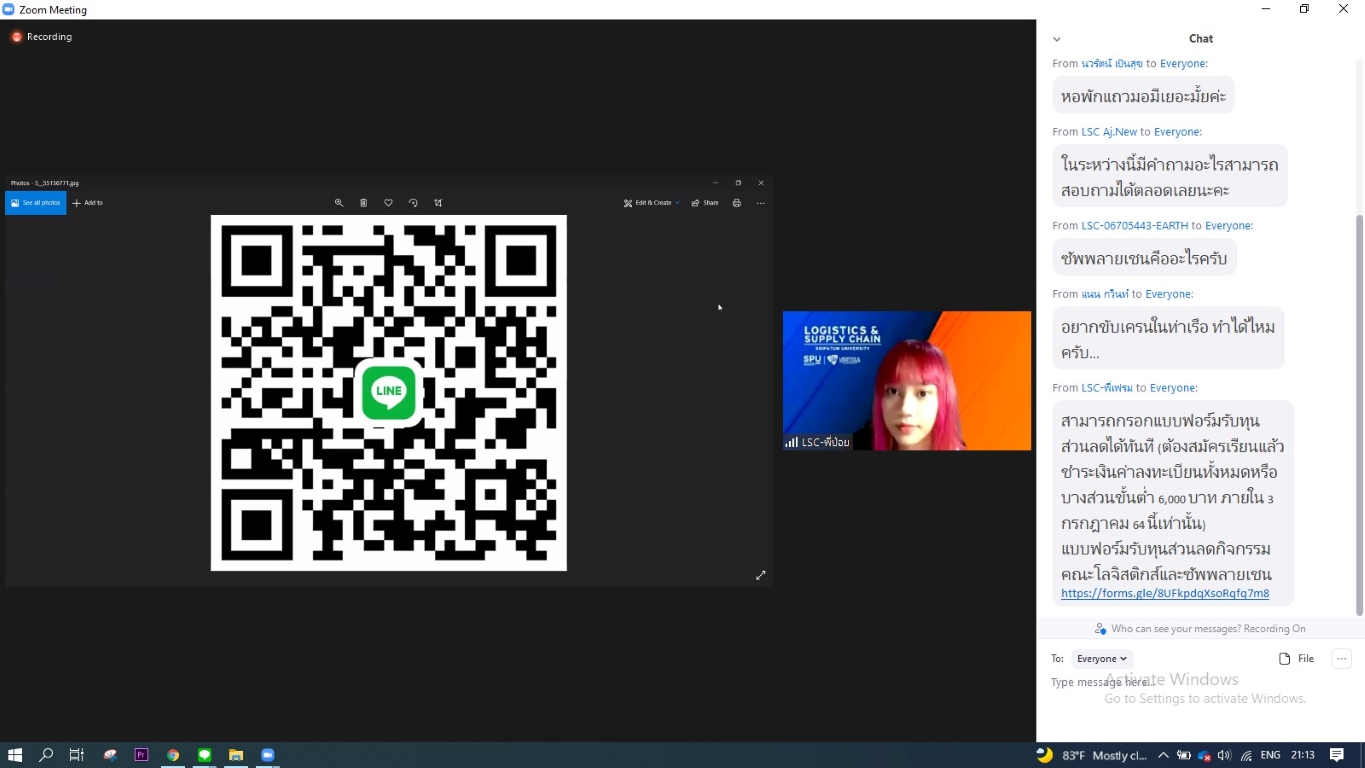The height and width of the screenshot is (768, 1365).
Task: Open LINE app from the taskbar
Action: tap(205, 755)
